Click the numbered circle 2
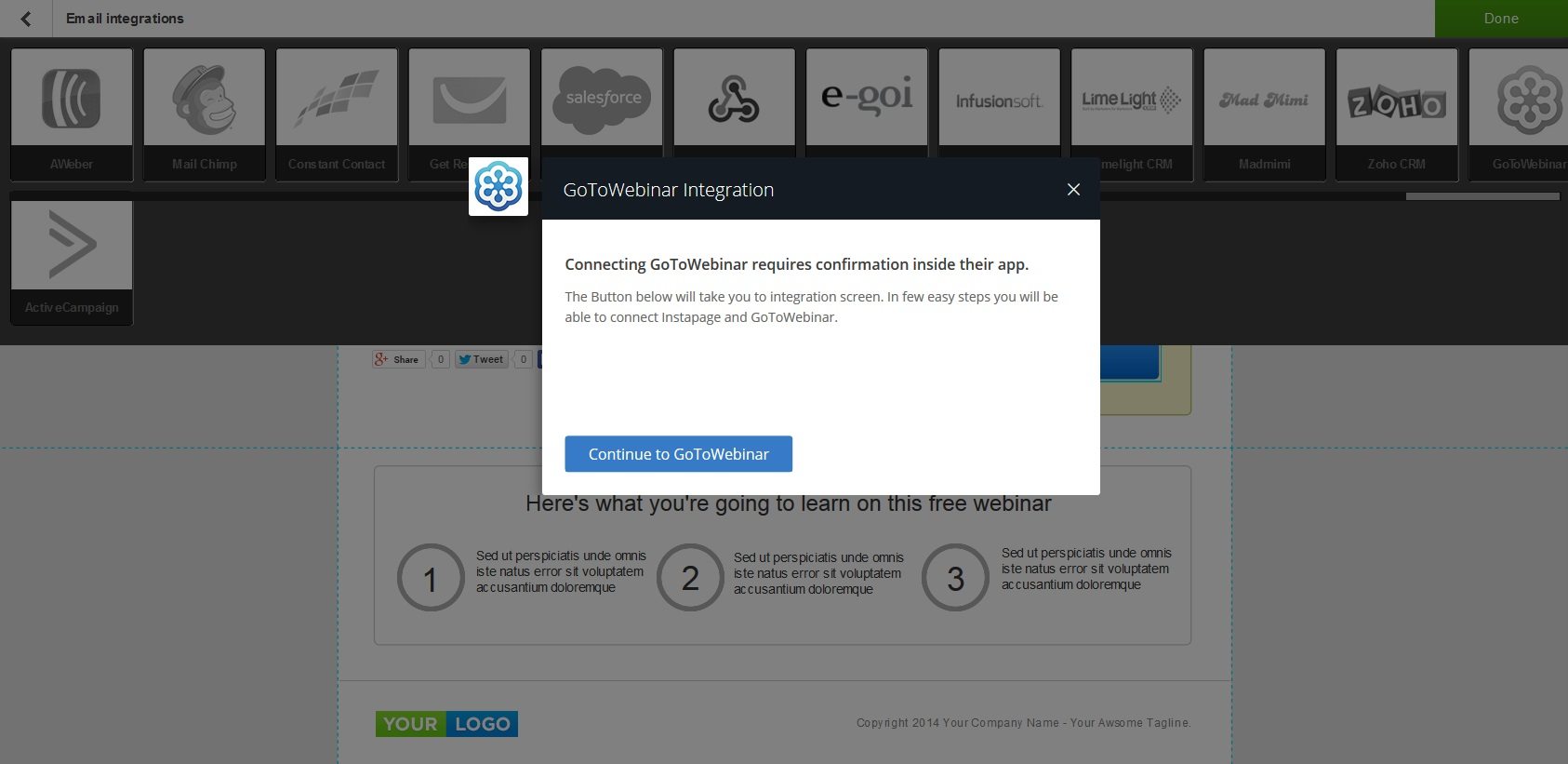 click(x=690, y=578)
